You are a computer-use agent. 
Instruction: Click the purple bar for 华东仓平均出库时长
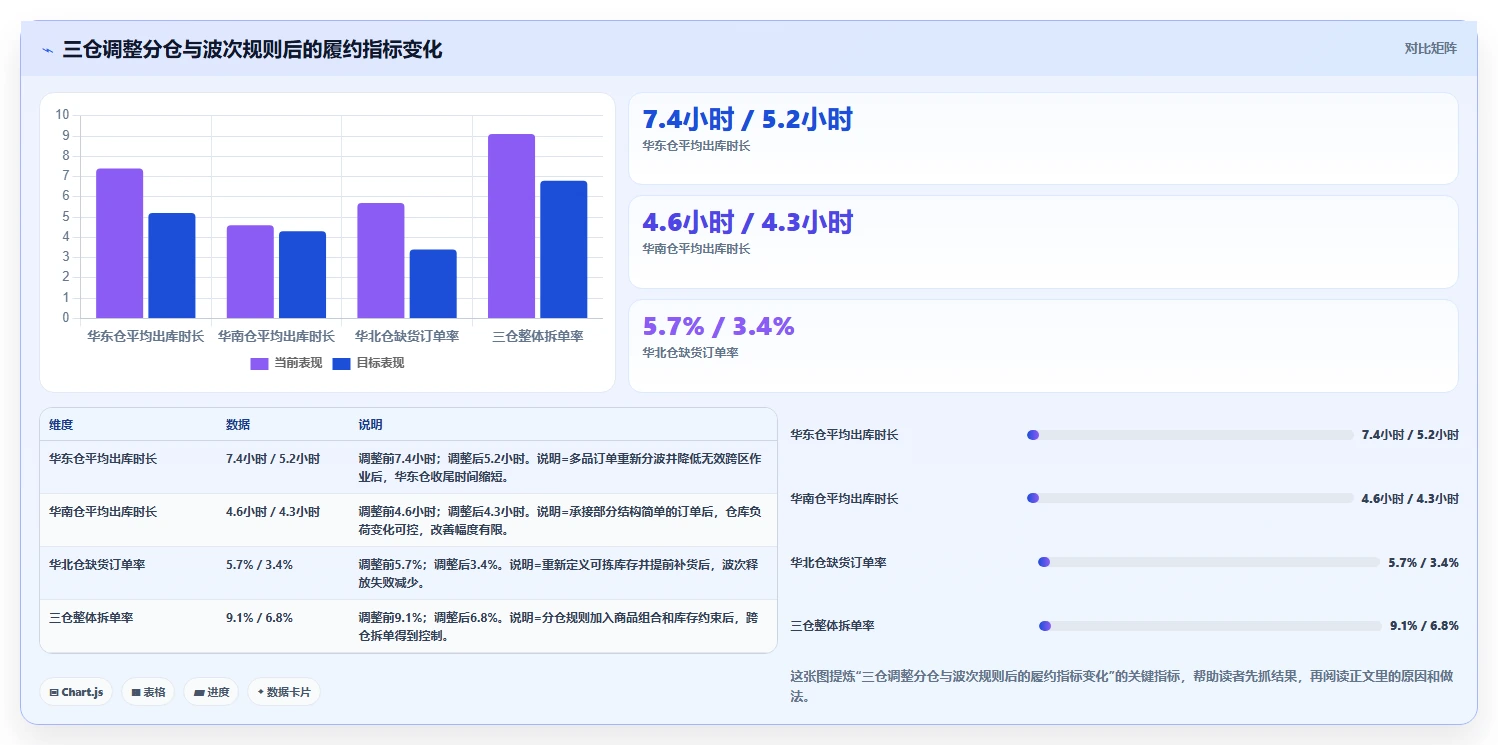[x=119, y=243]
